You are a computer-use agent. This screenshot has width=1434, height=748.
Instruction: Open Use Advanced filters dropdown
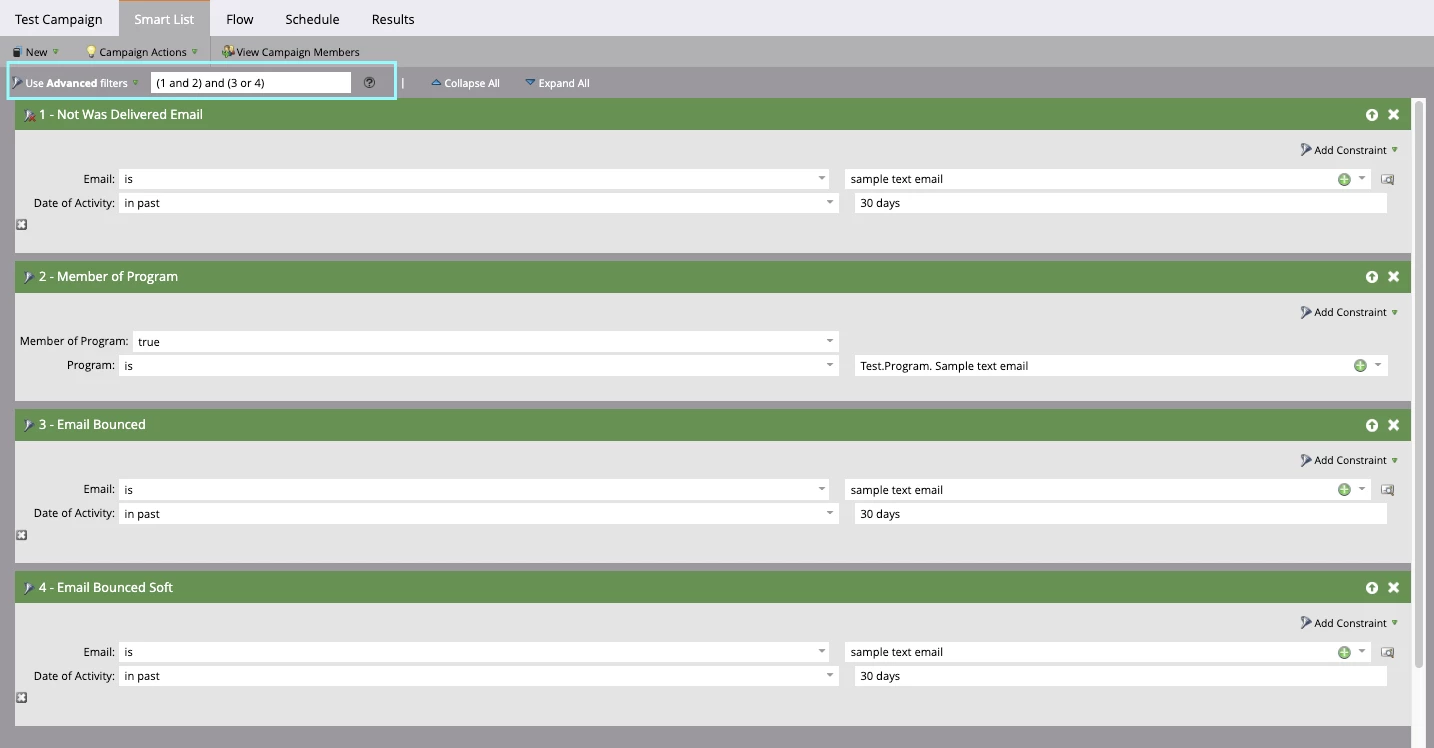pos(76,83)
